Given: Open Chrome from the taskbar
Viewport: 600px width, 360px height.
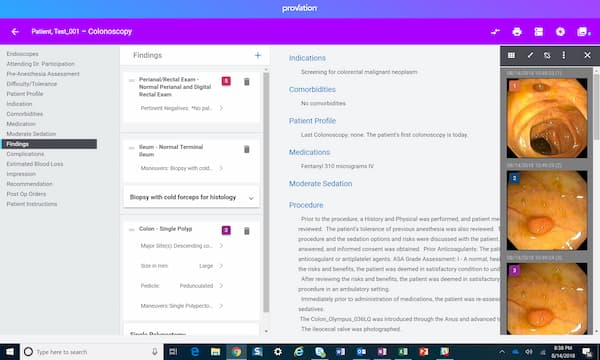Looking at the screenshot, I should (236, 352).
